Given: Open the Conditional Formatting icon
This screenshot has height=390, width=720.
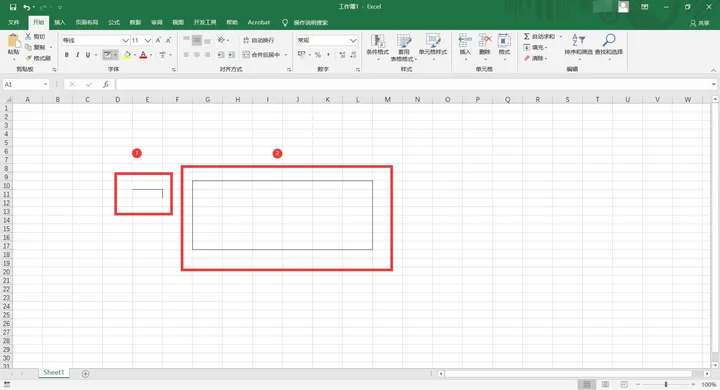Looking at the screenshot, I should 377,41.
